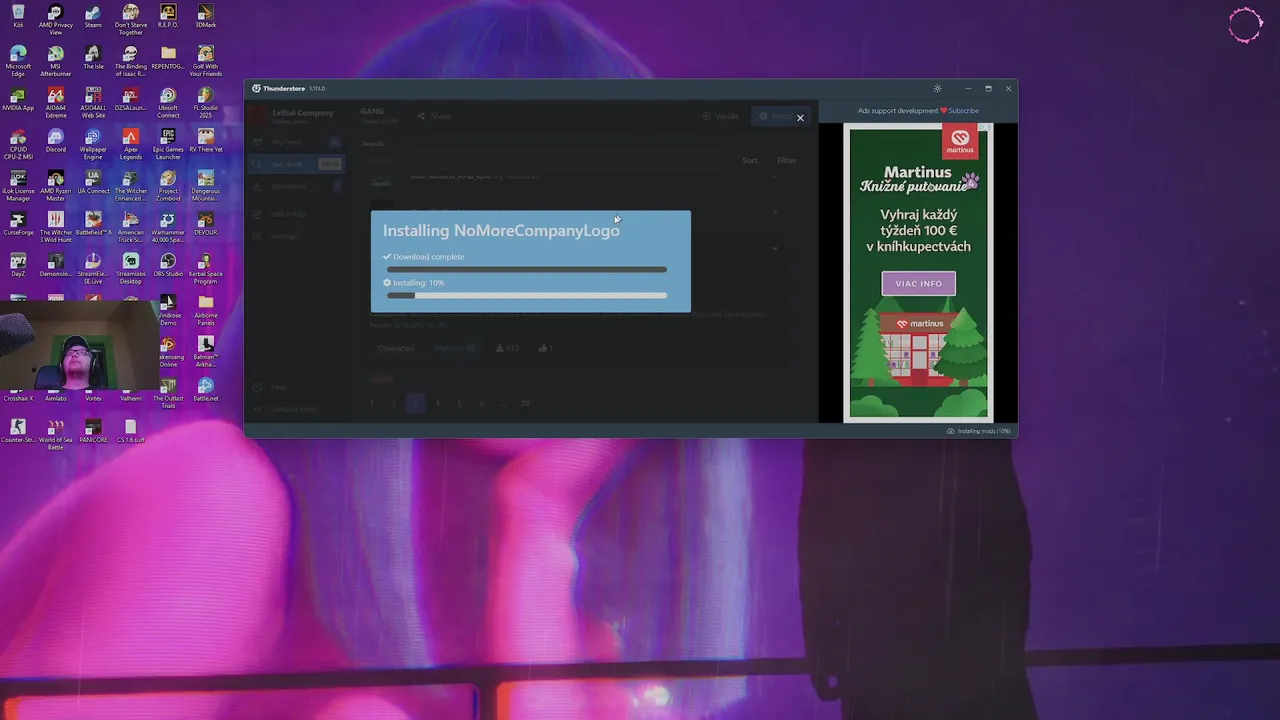Select Golf With Your Friends icon
Image resolution: width=1280 pixels, height=720 pixels.
tap(206, 61)
